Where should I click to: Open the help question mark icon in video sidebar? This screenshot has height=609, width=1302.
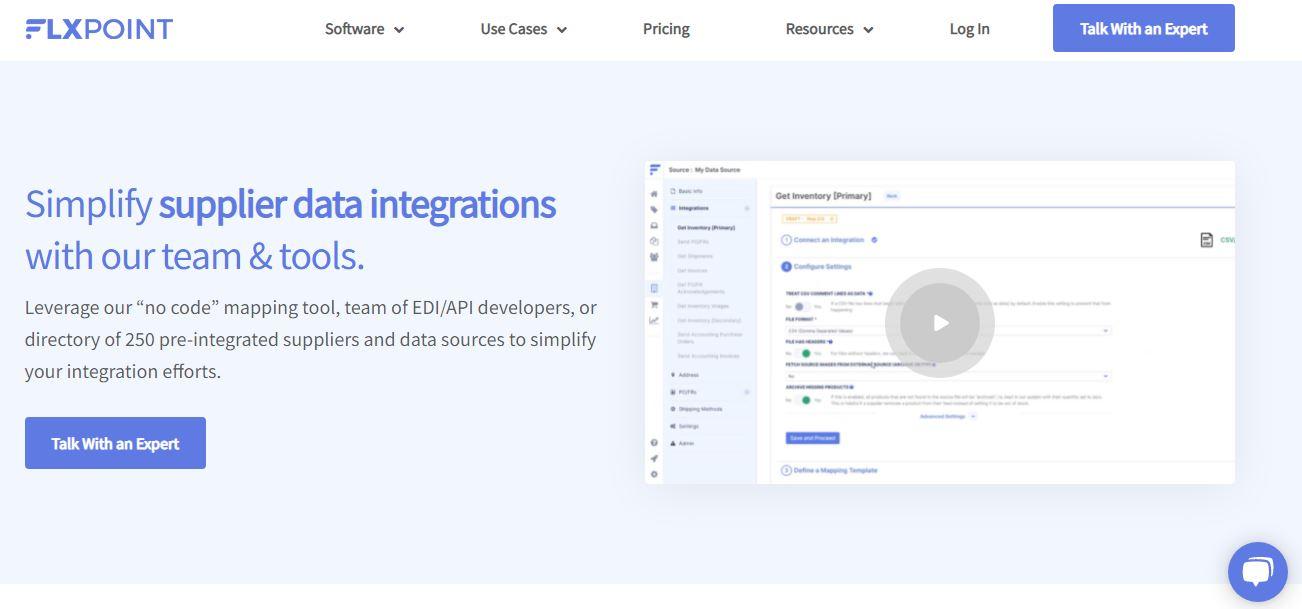654,442
